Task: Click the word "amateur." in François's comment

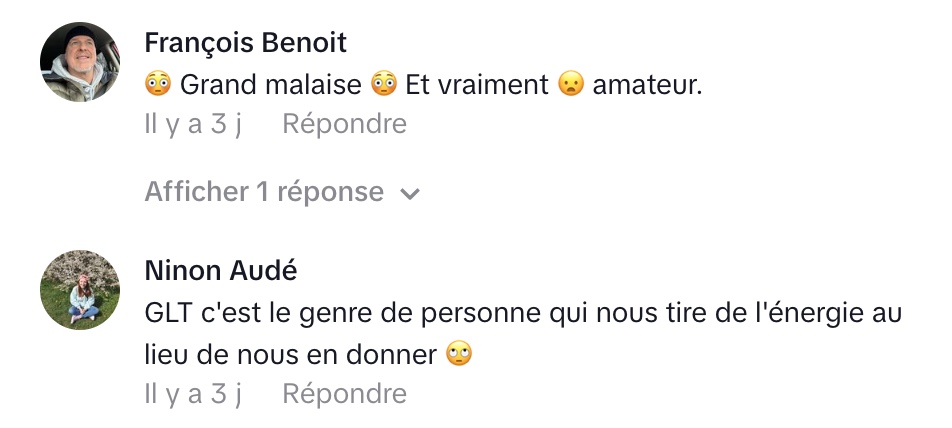Action: tap(648, 85)
